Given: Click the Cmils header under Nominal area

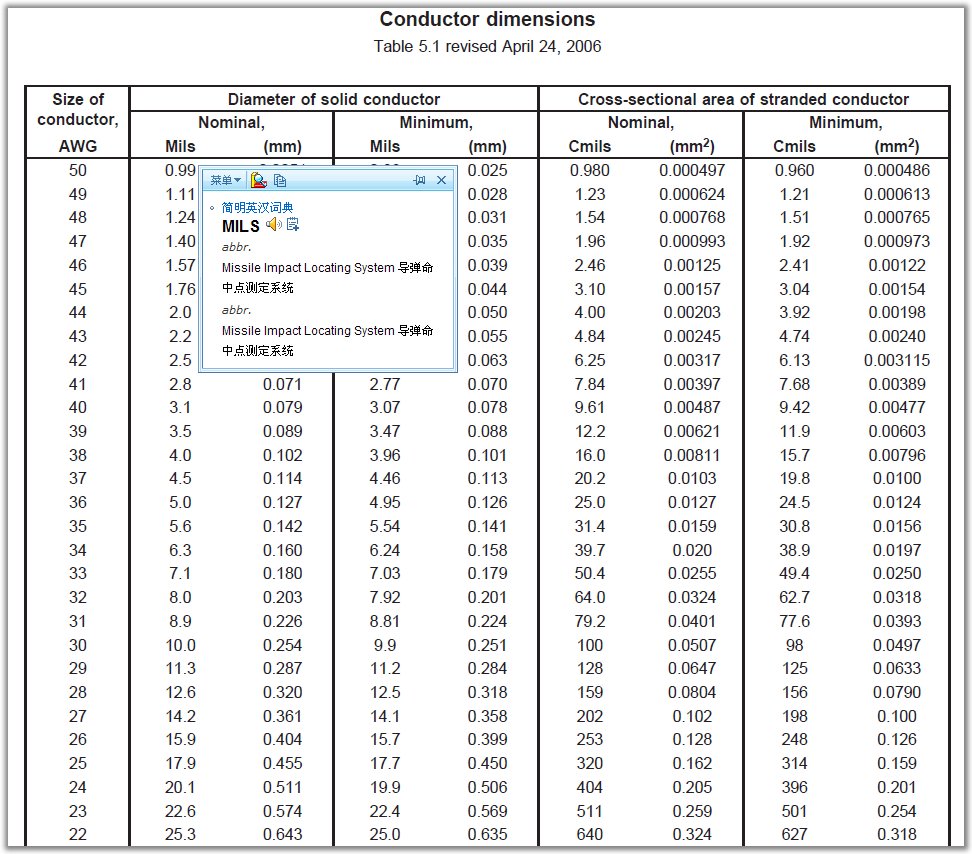Looking at the screenshot, I should [x=589, y=146].
